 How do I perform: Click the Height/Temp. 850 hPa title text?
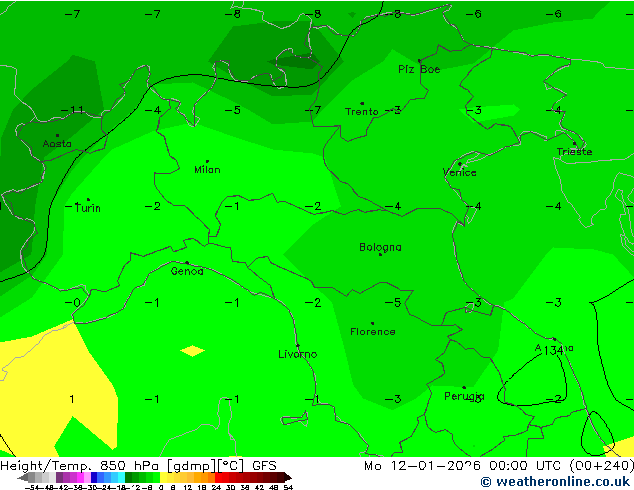point(79,466)
